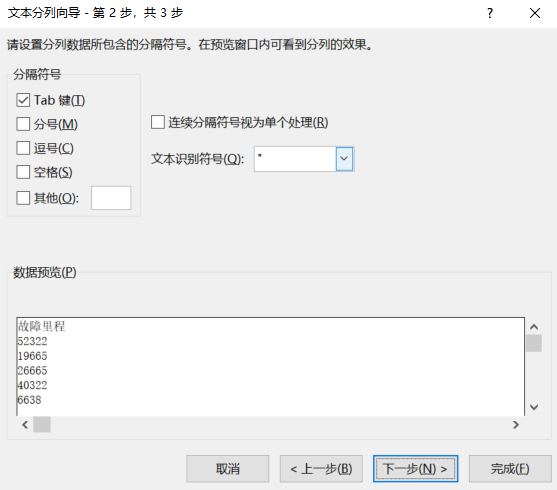
Task: Focus the custom 其他 delimiter input box
Action: tap(111, 198)
